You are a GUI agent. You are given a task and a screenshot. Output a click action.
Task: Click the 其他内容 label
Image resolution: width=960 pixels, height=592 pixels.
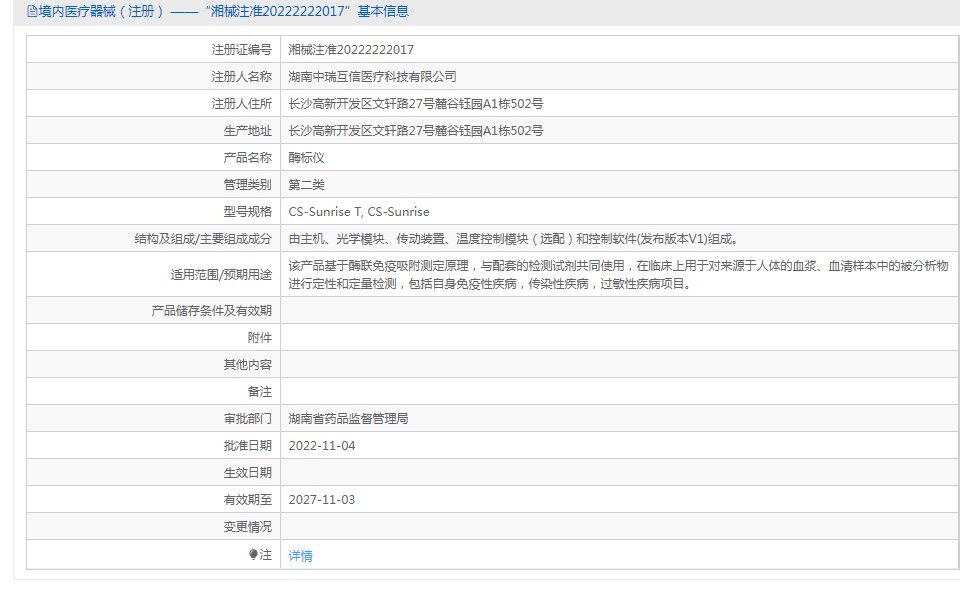pos(247,364)
